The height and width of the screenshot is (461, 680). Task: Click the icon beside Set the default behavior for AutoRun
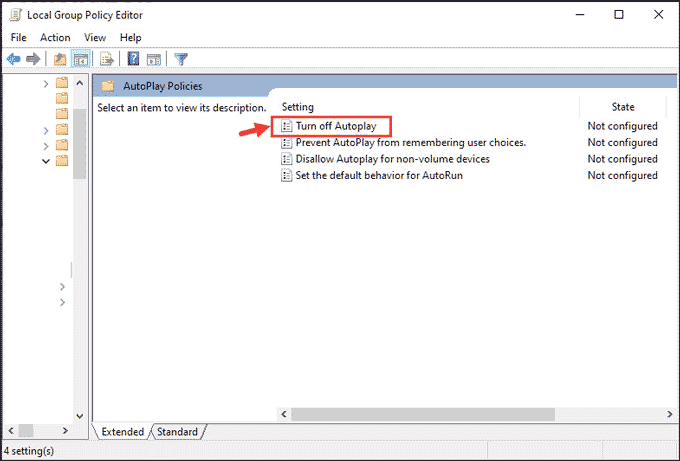[x=287, y=176]
